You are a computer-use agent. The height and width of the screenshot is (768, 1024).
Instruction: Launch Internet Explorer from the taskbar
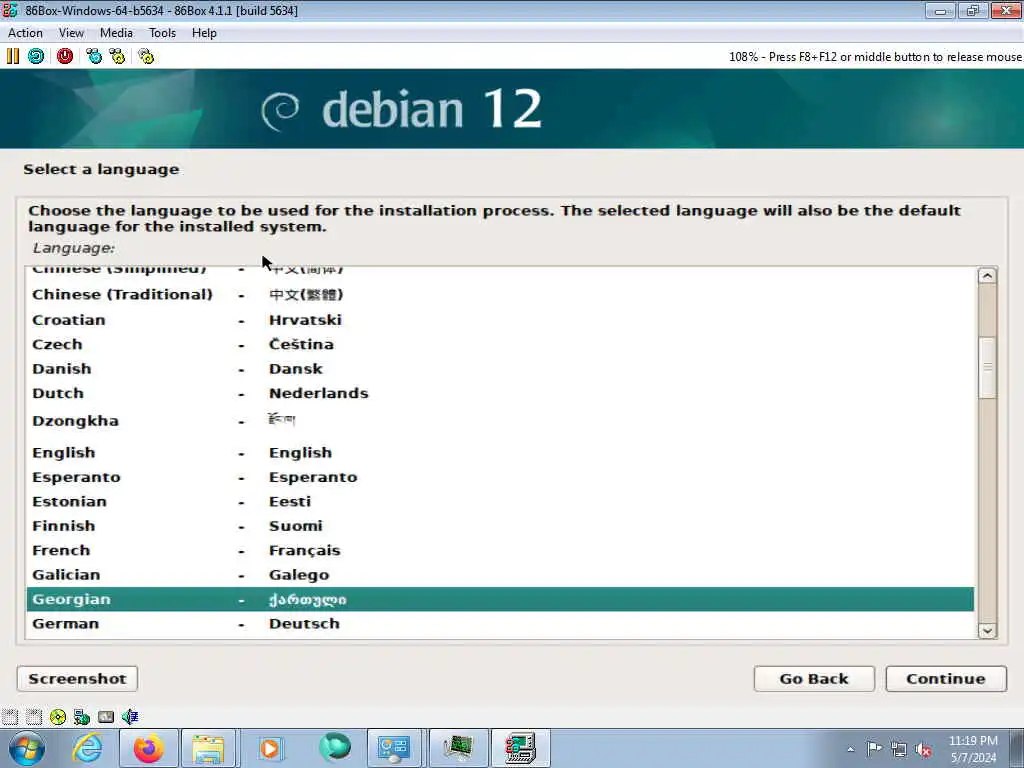pyautogui.click(x=88, y=748)
